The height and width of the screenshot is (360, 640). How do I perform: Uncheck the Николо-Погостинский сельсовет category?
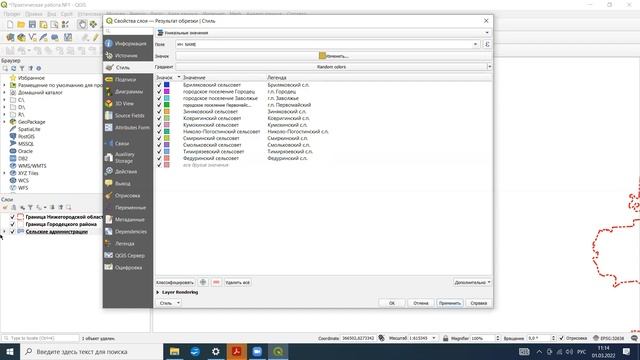point(159,131)
